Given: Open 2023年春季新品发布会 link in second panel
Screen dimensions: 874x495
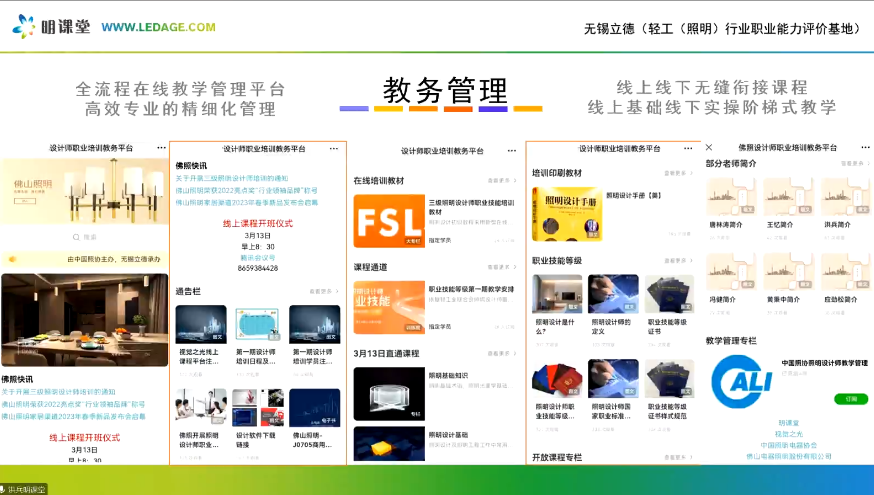Looking at the screenshot, I should point(246,203).
